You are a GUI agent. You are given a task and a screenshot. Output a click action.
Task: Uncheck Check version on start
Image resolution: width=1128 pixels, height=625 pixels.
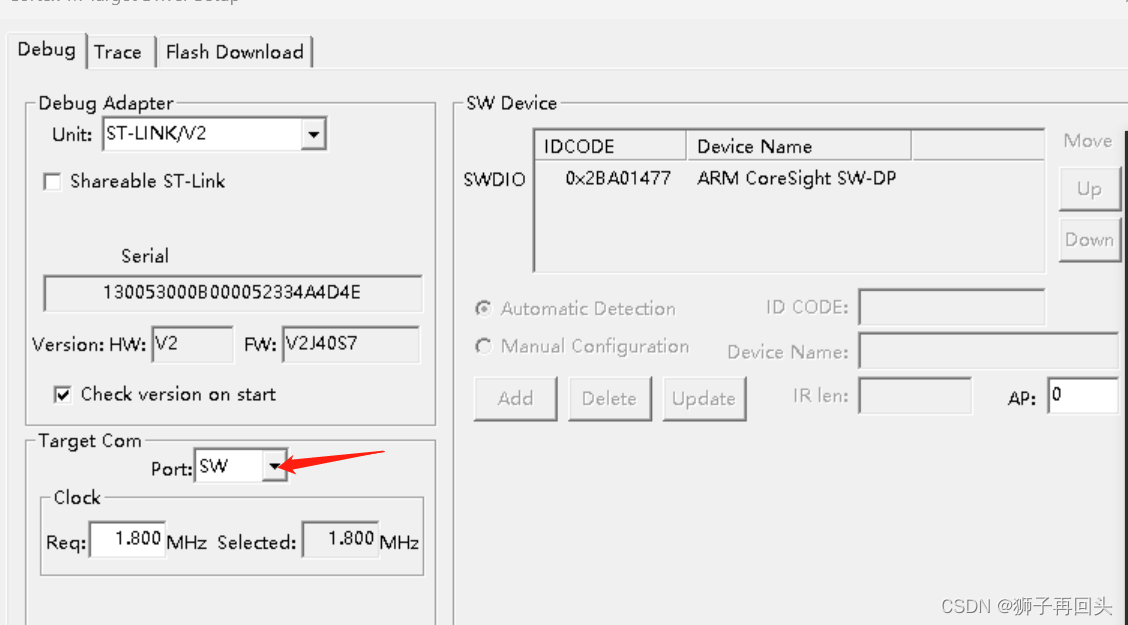62,394
